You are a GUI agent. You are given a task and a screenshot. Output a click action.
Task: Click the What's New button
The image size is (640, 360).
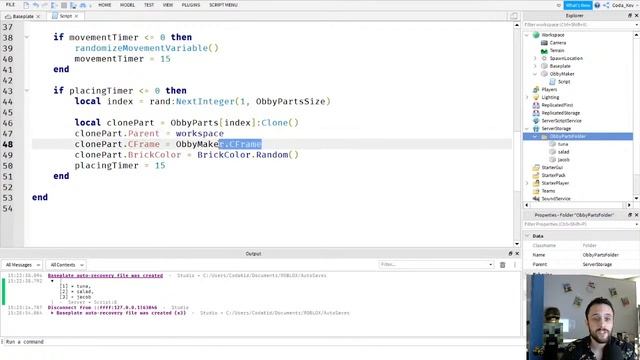[x=578, y=5]
